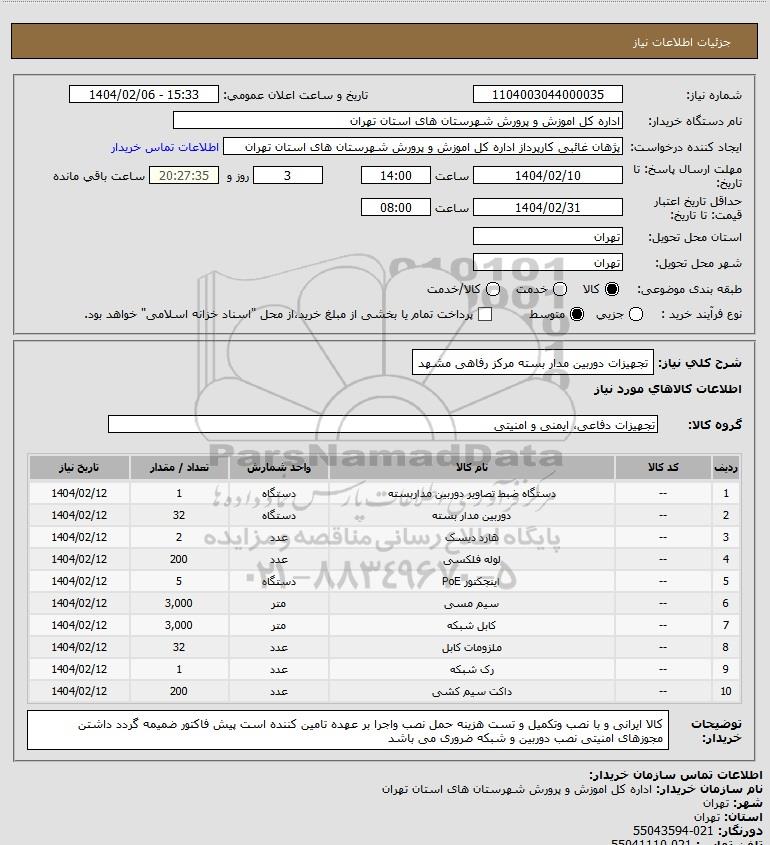Select the کالا/خدمت radio button
Image resolution: width=770 pixels, height=845 pixels.
pos(492,289)
